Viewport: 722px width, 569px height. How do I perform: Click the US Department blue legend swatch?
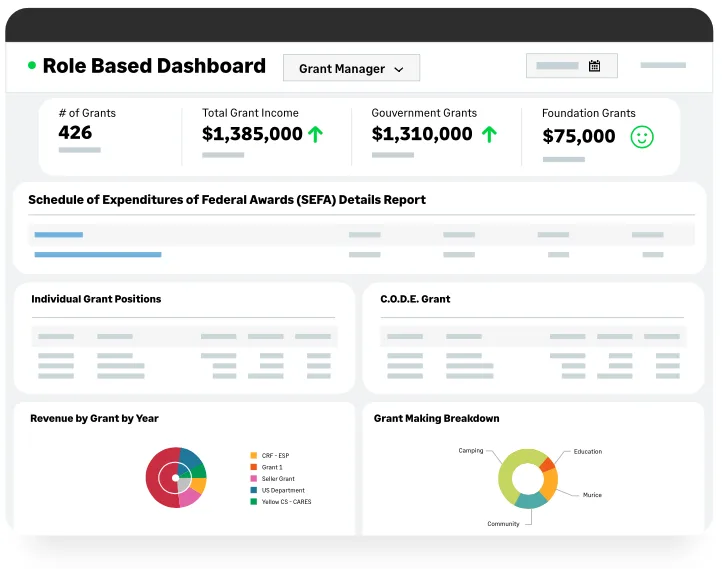click(x=253, y=490)
